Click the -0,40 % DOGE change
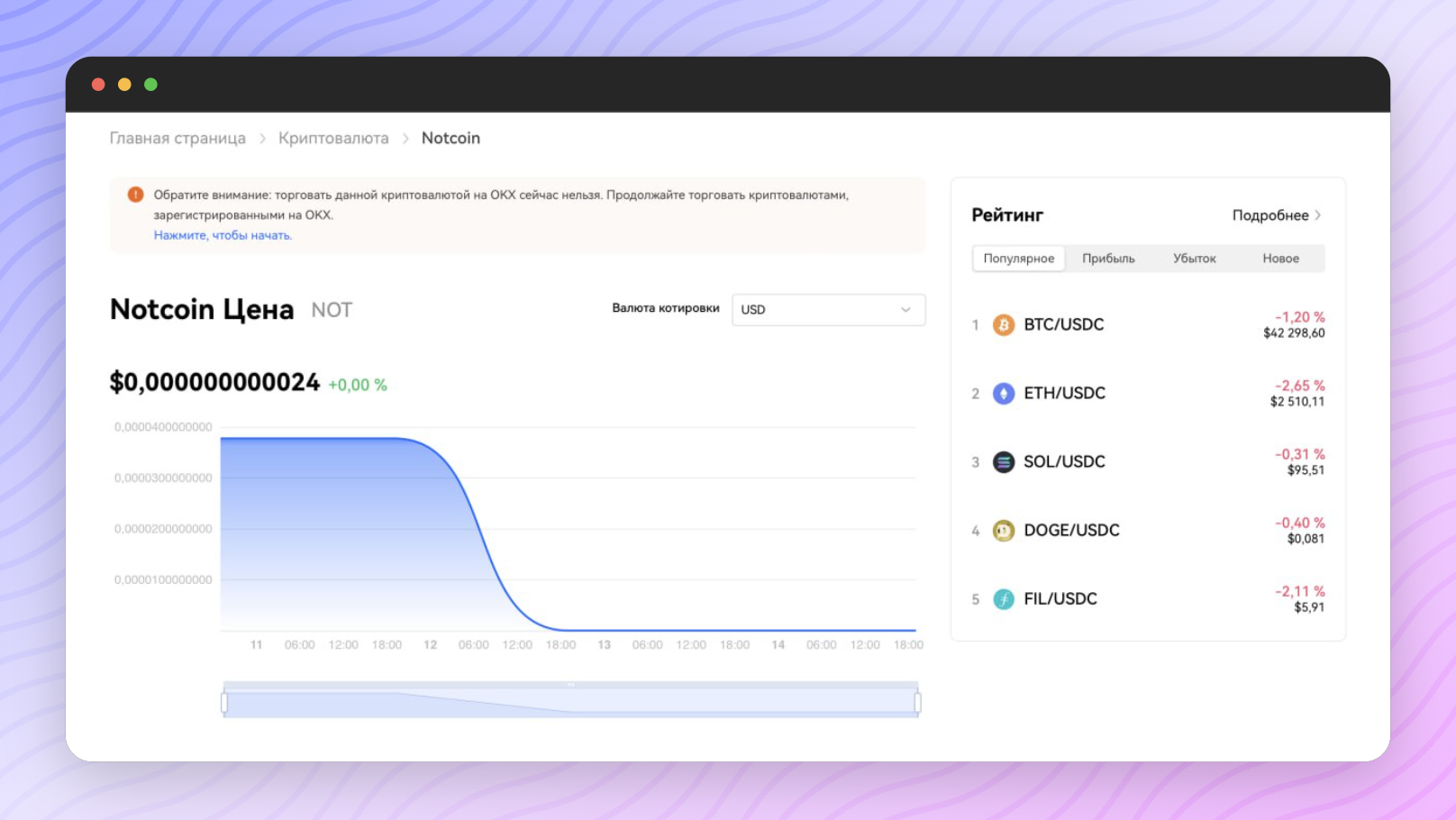1456x820 pixels. [1300, 523]
